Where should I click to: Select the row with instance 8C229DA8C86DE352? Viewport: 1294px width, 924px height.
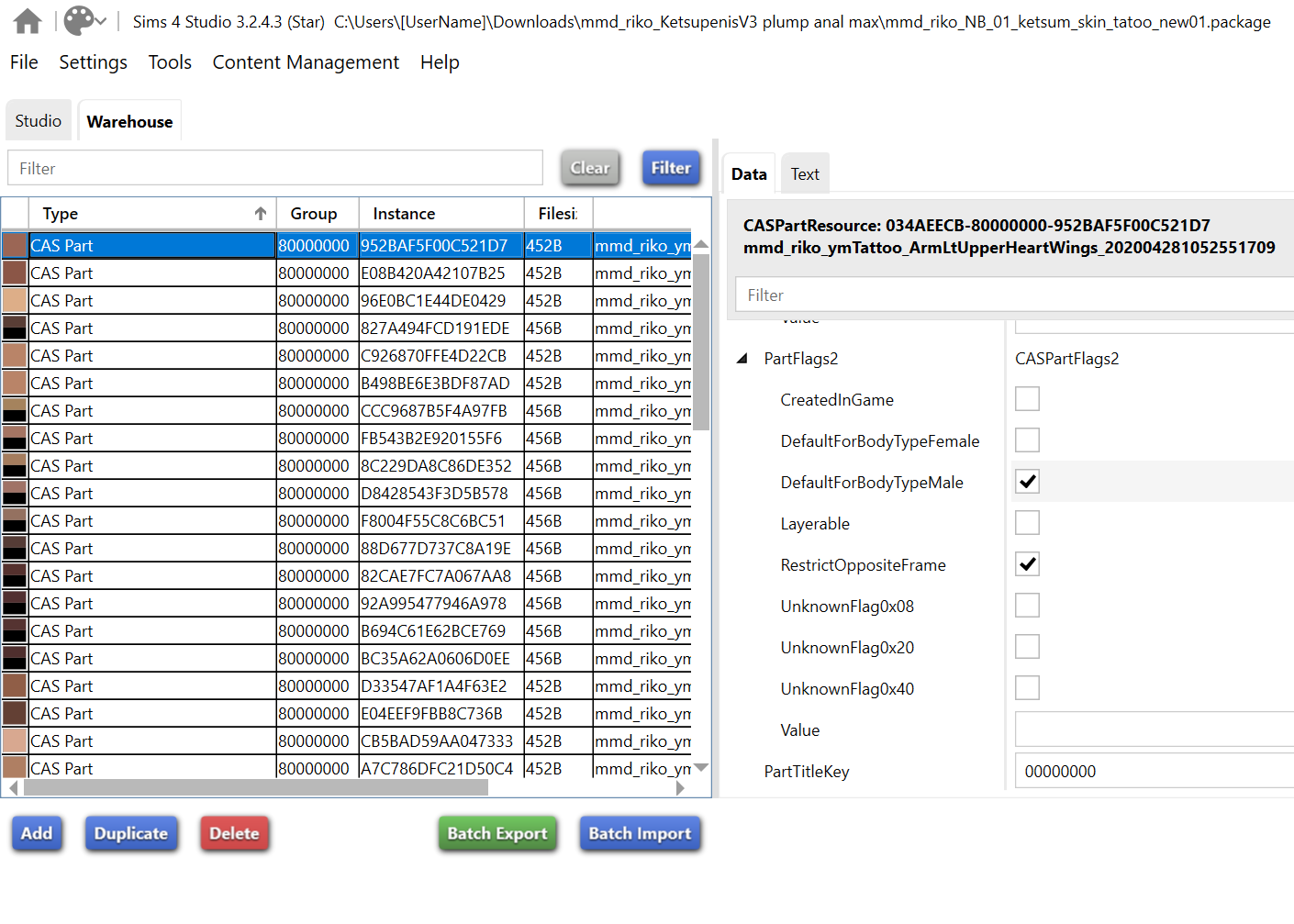tap(347, 465)
